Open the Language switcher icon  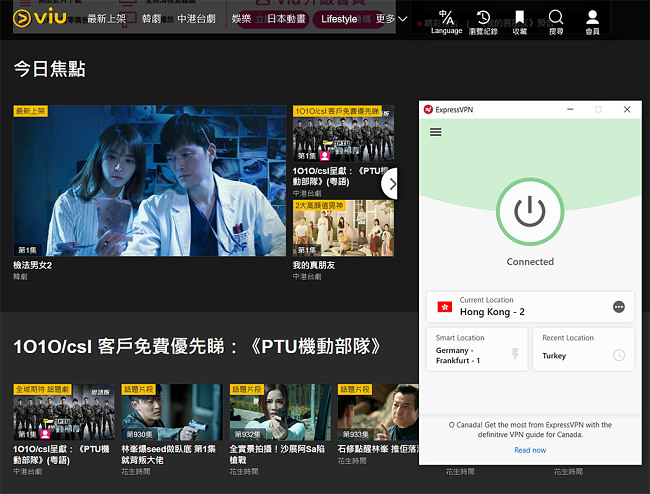[x=446, y=22]
